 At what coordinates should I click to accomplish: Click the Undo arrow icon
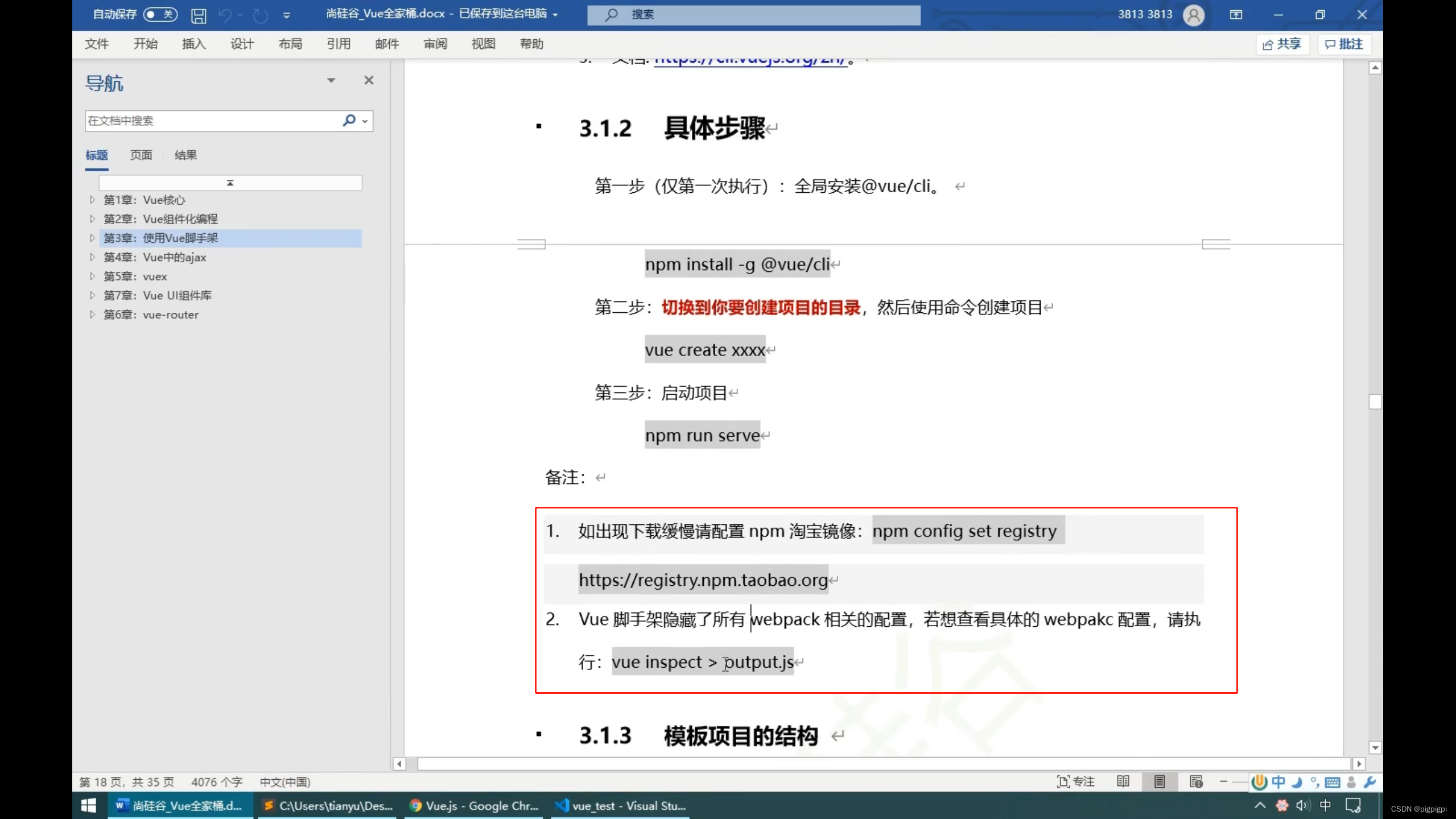(x=225, y=15)
